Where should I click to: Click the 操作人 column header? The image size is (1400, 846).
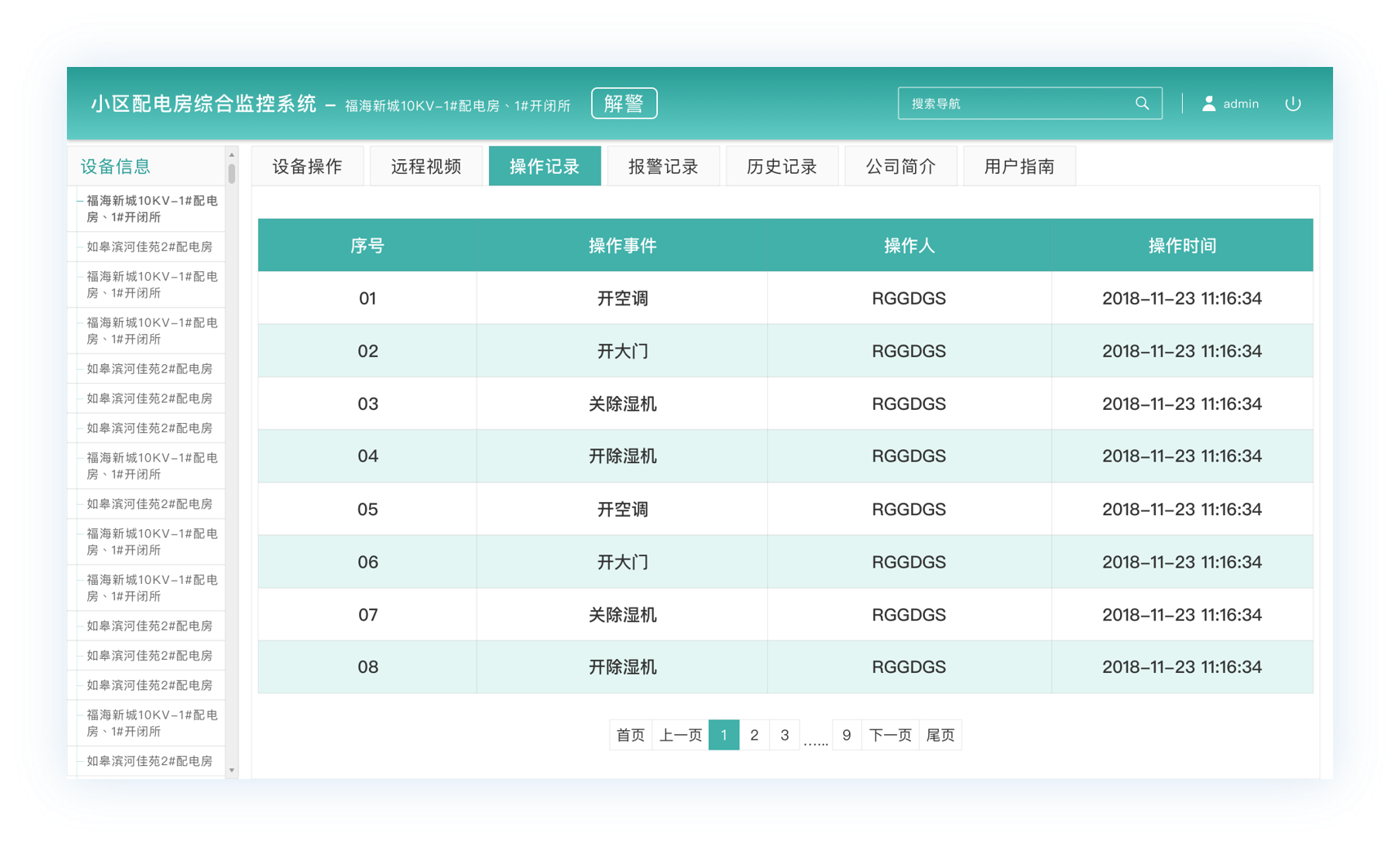click(909, 246)
